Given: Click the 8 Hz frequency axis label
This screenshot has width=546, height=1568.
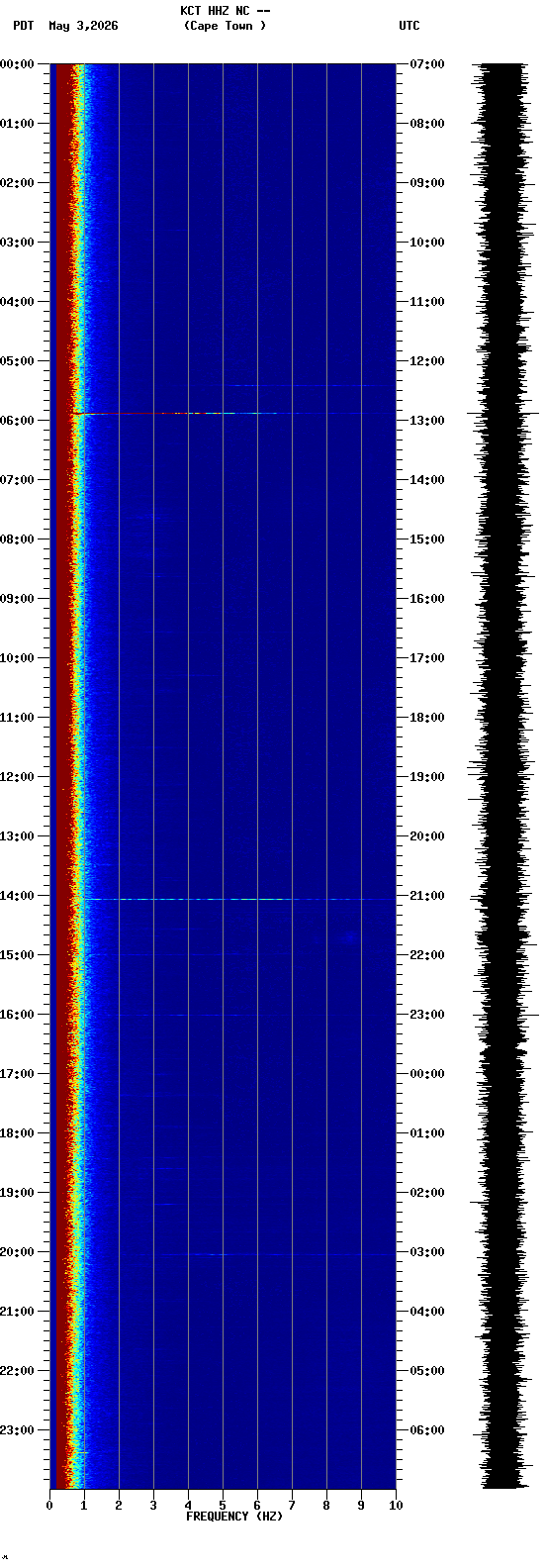Looking at the screenshot, I should pos(326,1506).
